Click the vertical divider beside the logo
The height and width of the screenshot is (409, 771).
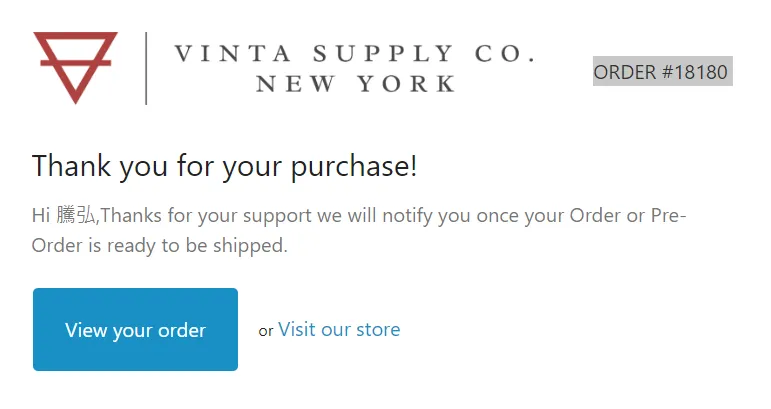(146, 68)
